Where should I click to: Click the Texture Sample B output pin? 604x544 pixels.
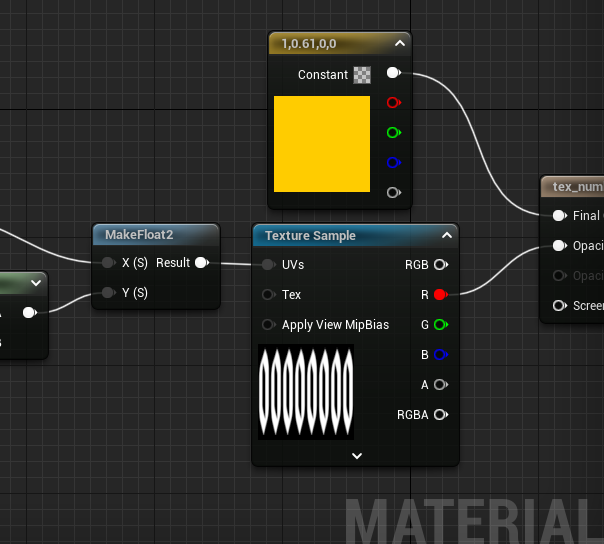pyautogui.click(x=441, y=354)
